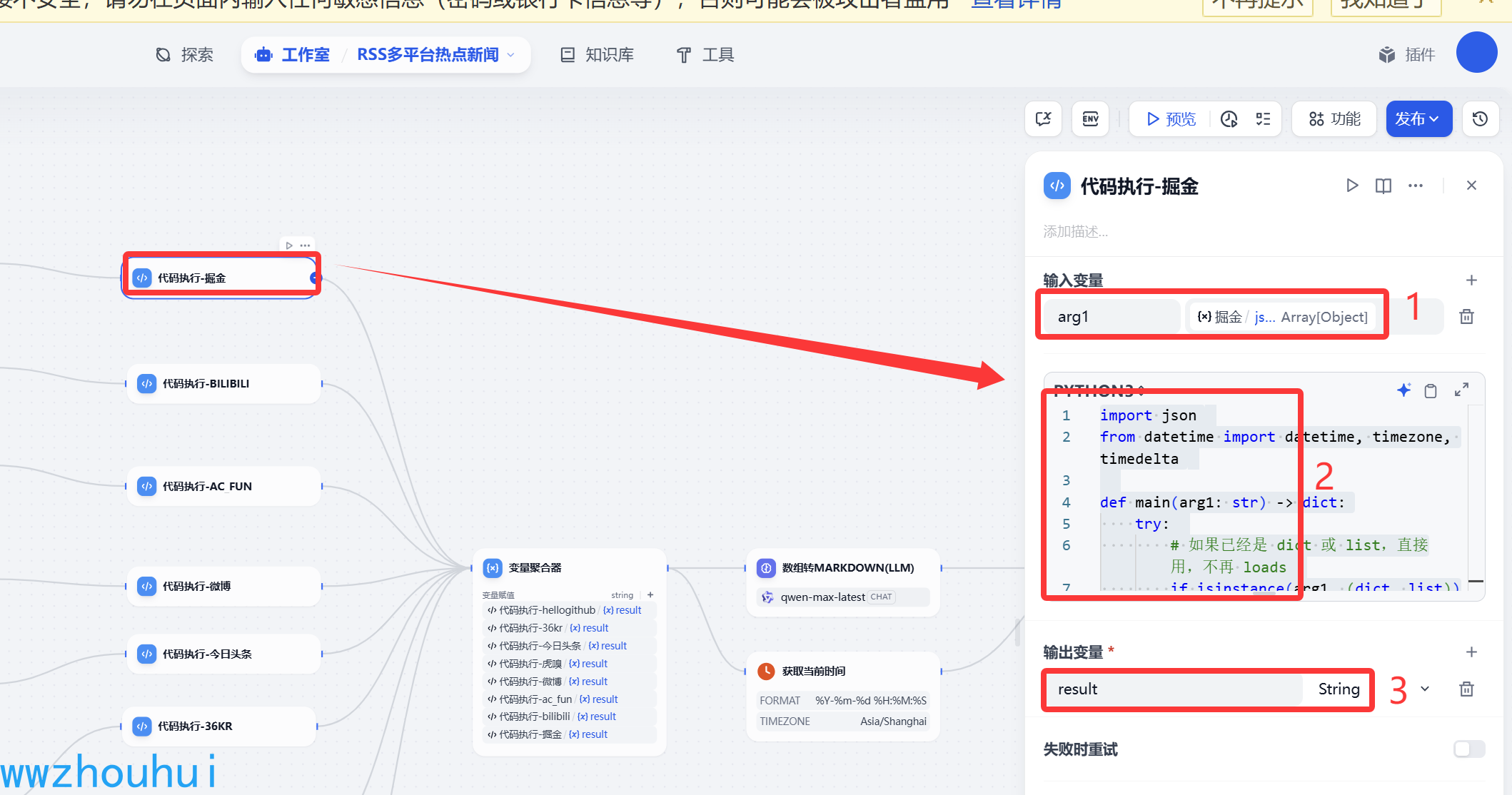Close the 代码执行-掘金 settings panel
Viewport: 1512px width, 795px height.
pyautogui.click(x=1471, y=186)
